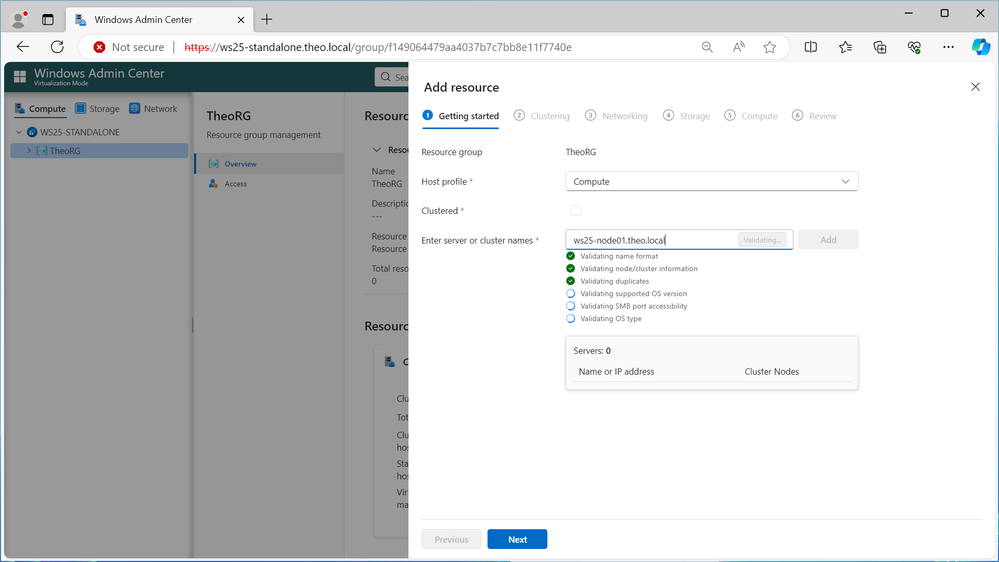Click 'Validating supported OS version' status
The height and width of the screenshot is (562, 999).
(633, 294)
